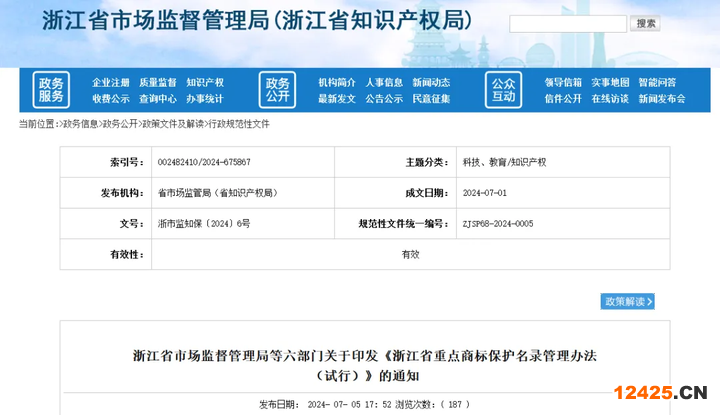
Task: Go to 知识产权 nav link
Action: point(205,82)
